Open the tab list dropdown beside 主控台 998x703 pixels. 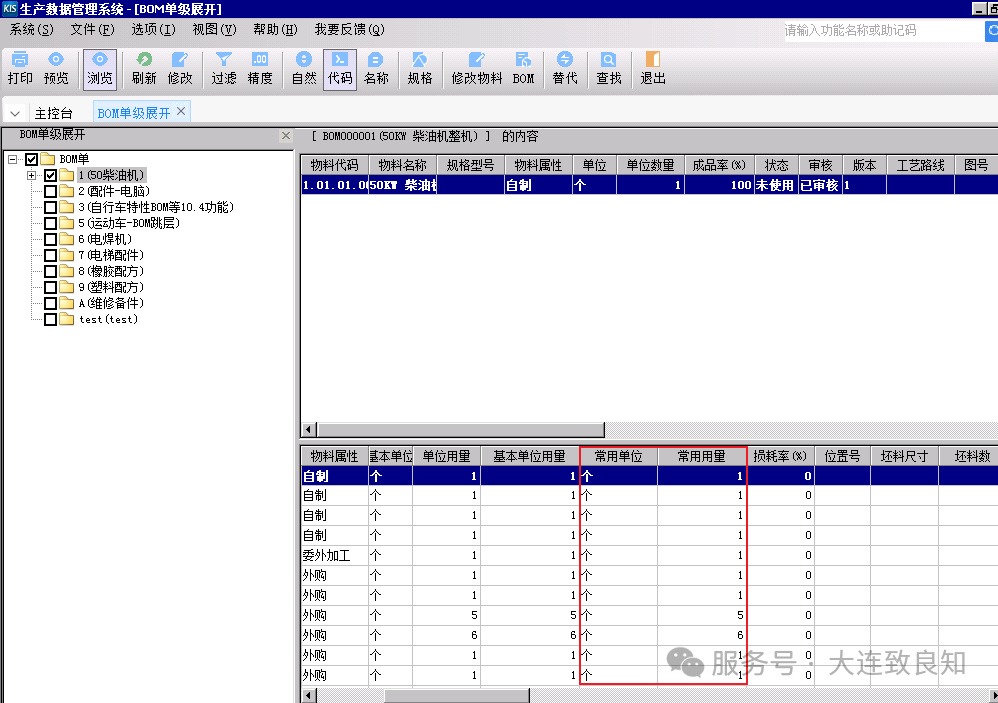15,114
